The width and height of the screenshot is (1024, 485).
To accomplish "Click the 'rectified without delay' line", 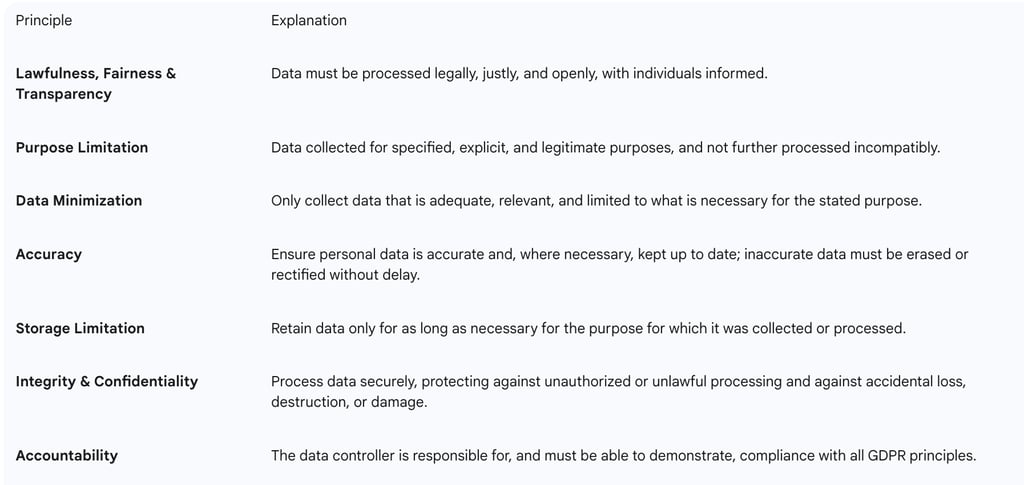I will coord(345,275).
